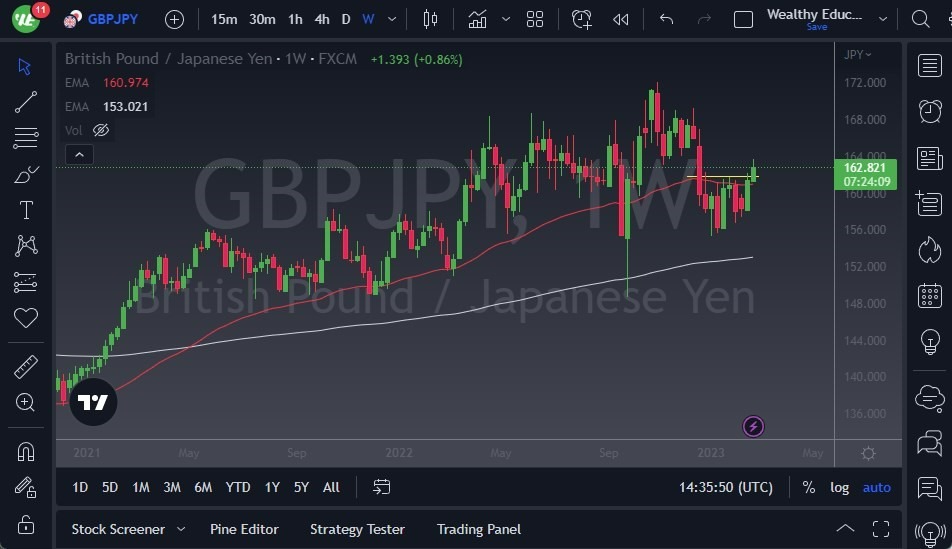Switch to 30m timeframe
The height and width of the screenshot is (549, 952).
coord(262,19)
